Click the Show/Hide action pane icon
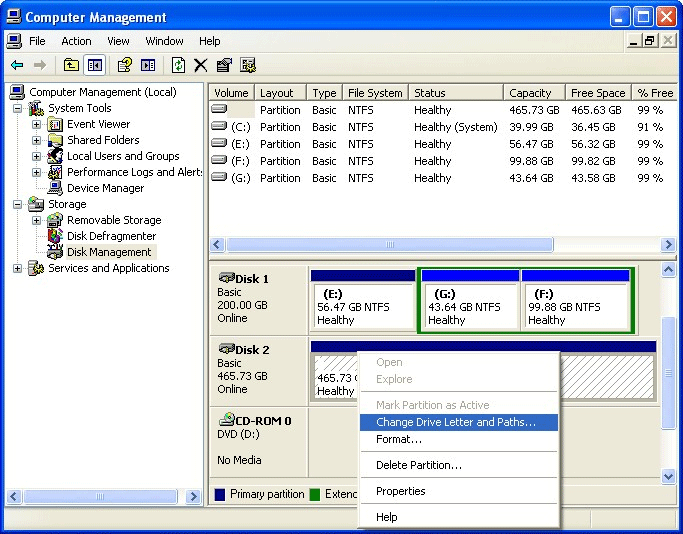This screenshot has height=534, width=683. [x=148, y=65]
